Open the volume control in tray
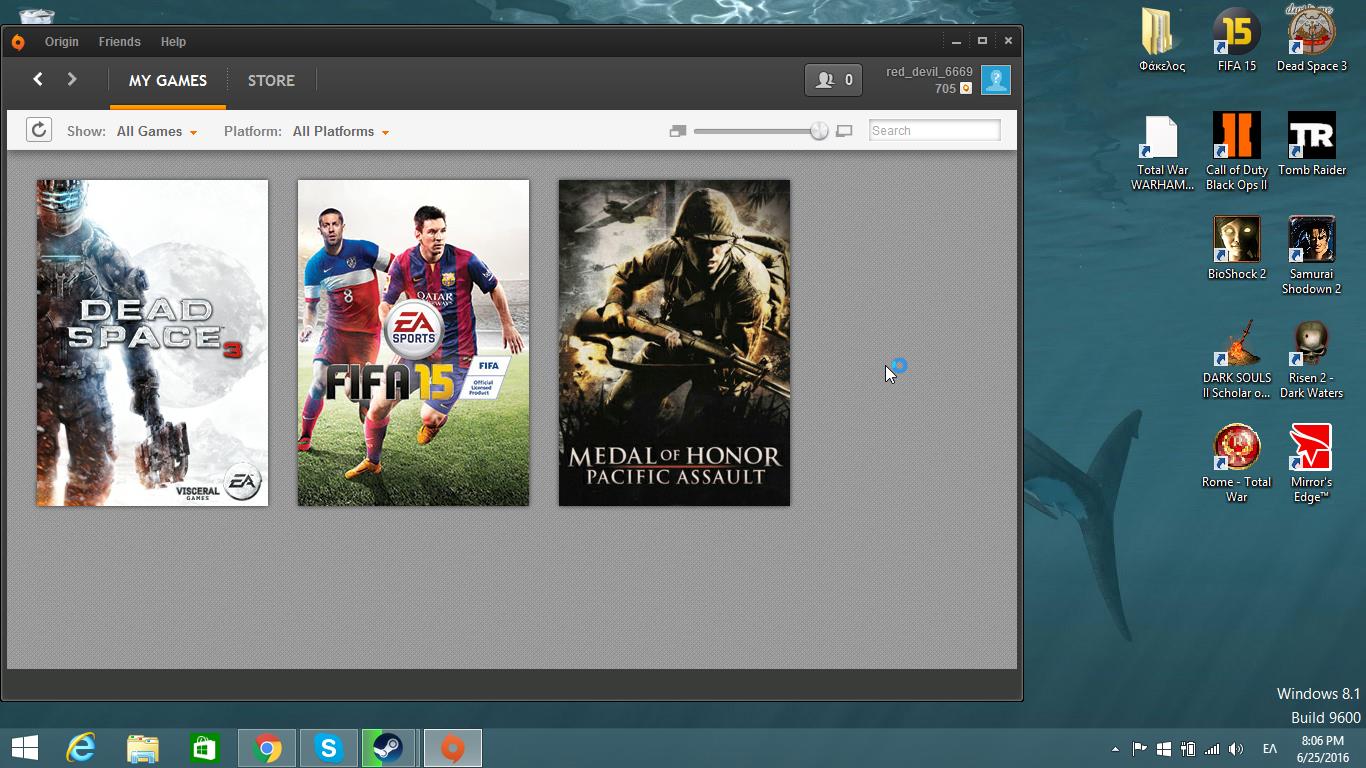1366x768 pixels. 1236,749
